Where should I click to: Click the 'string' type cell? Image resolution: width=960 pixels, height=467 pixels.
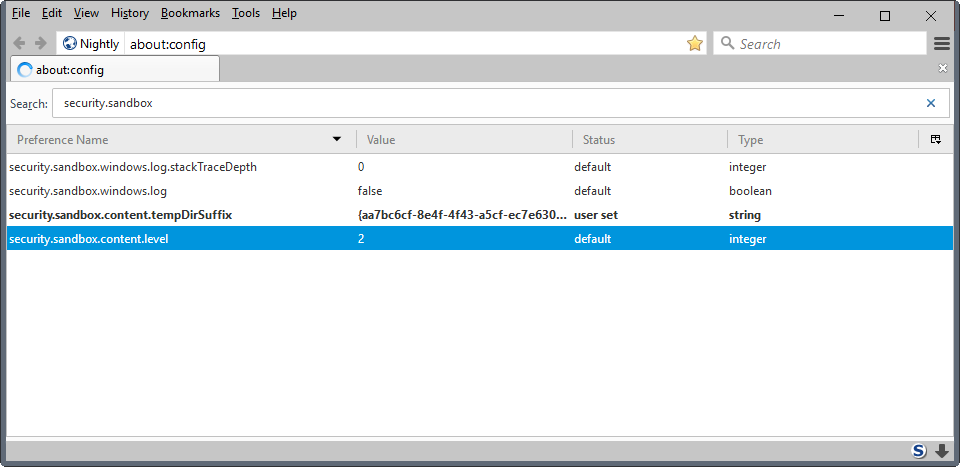pos(744,215)
